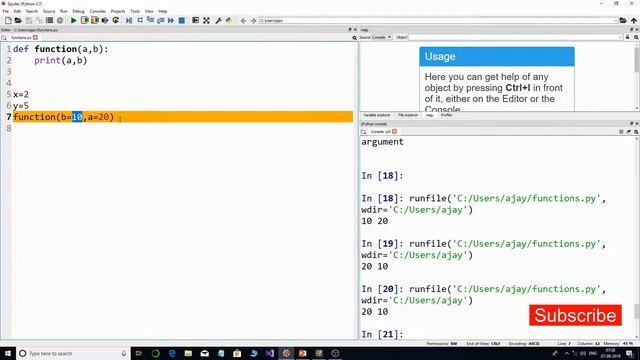Browse console tabs folder icon
Screen dimensions: 640x360
tap(364, 132)
